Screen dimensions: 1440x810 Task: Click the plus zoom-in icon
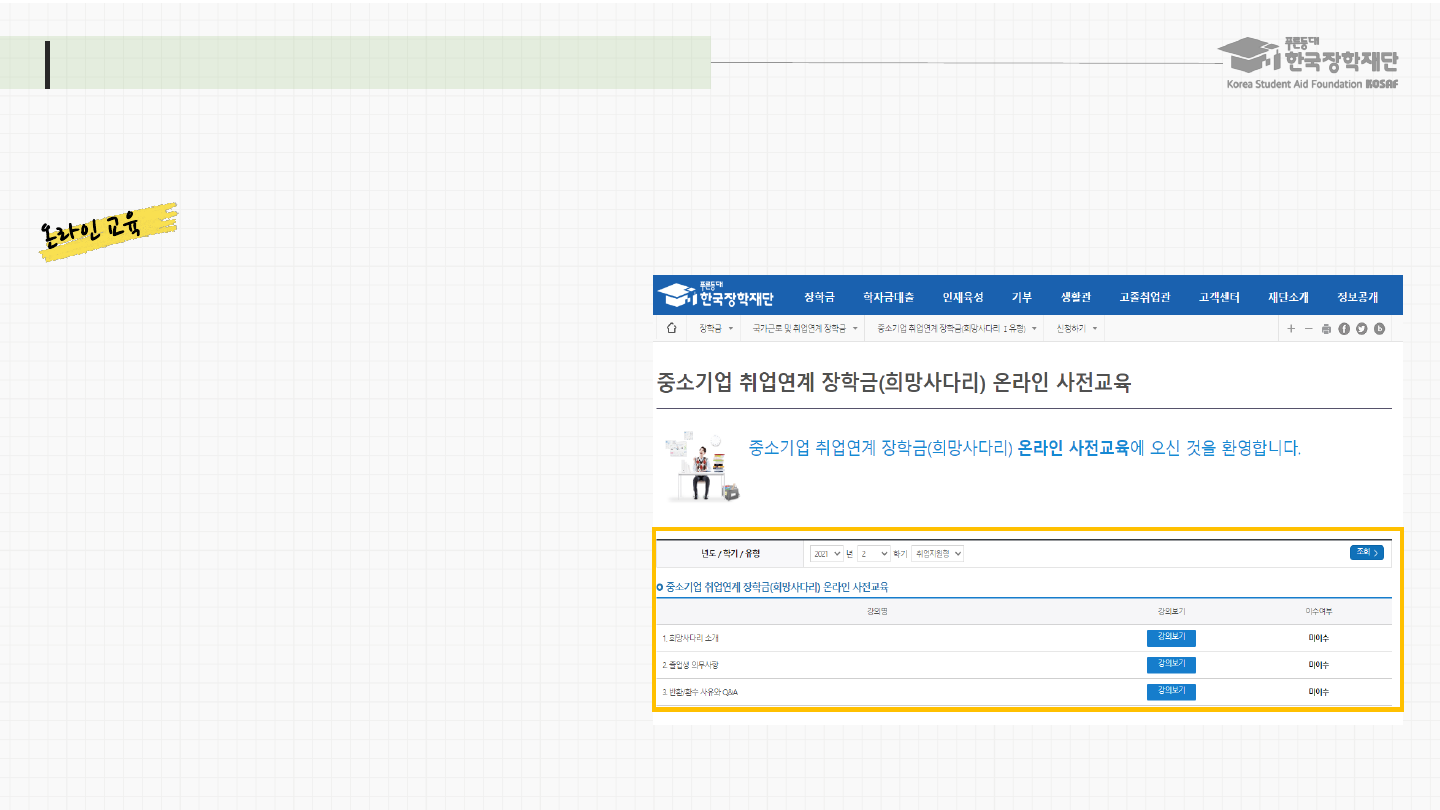(1291, 329)
